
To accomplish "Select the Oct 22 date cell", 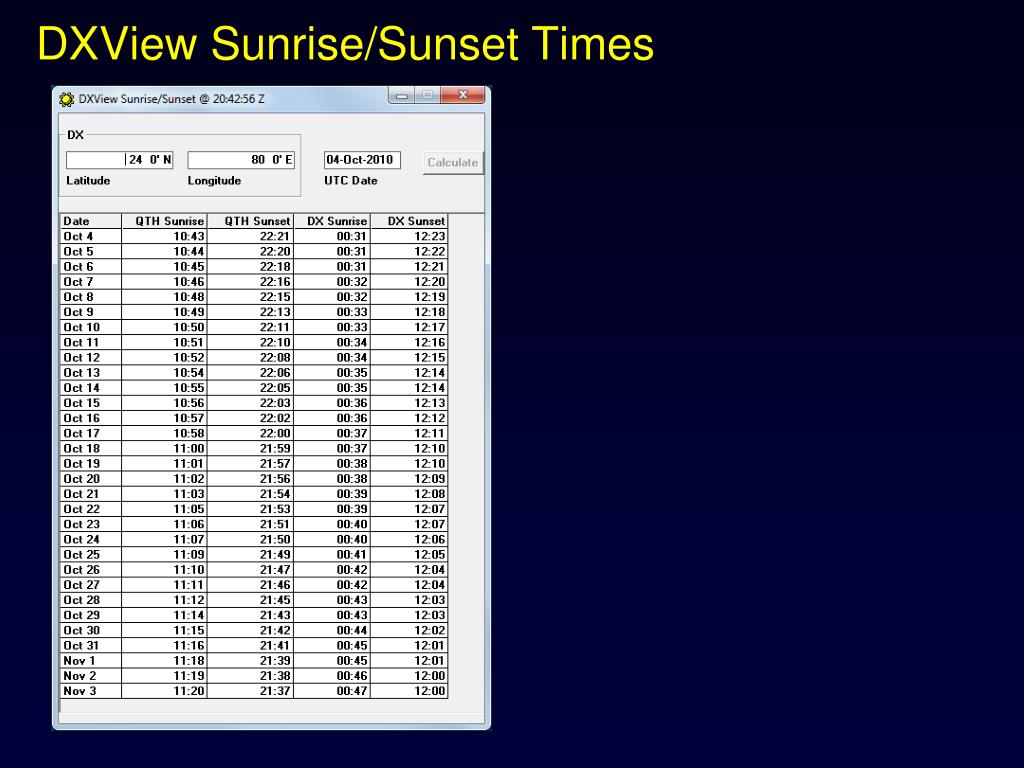I will click(x=91, y=509).
